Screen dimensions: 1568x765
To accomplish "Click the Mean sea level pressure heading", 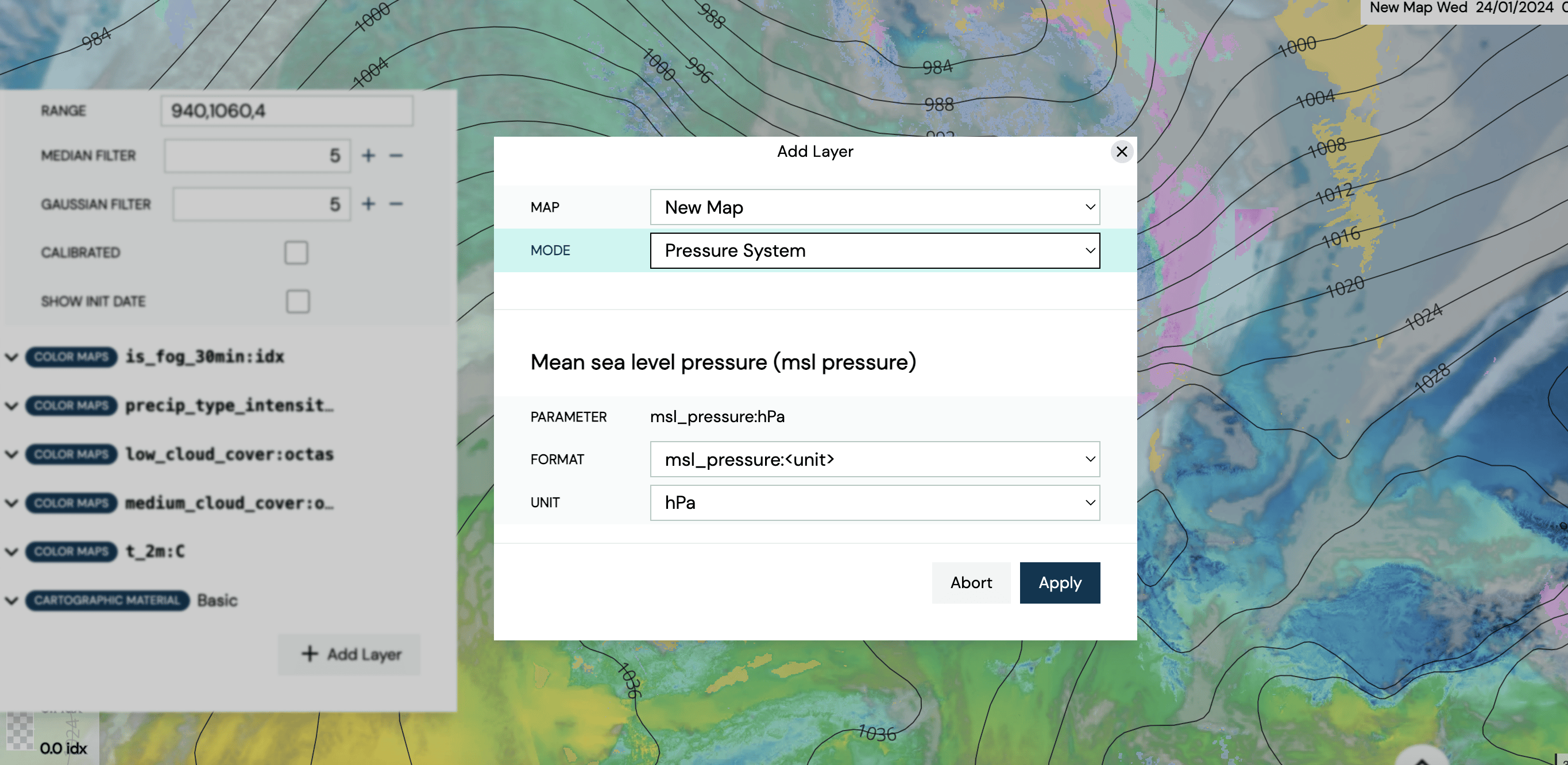I will click(723, 362).
